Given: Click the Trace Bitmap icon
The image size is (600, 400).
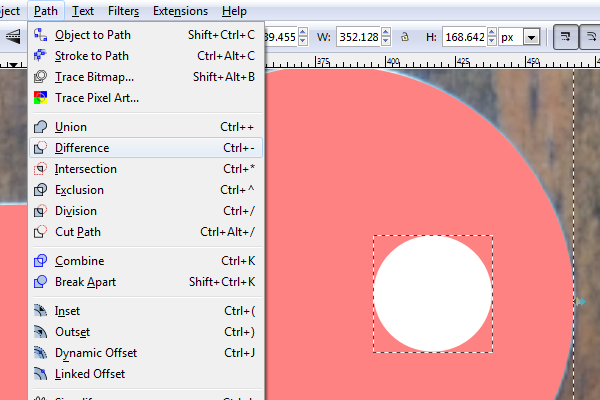Looking at the screenshot, I should point(40,77).
